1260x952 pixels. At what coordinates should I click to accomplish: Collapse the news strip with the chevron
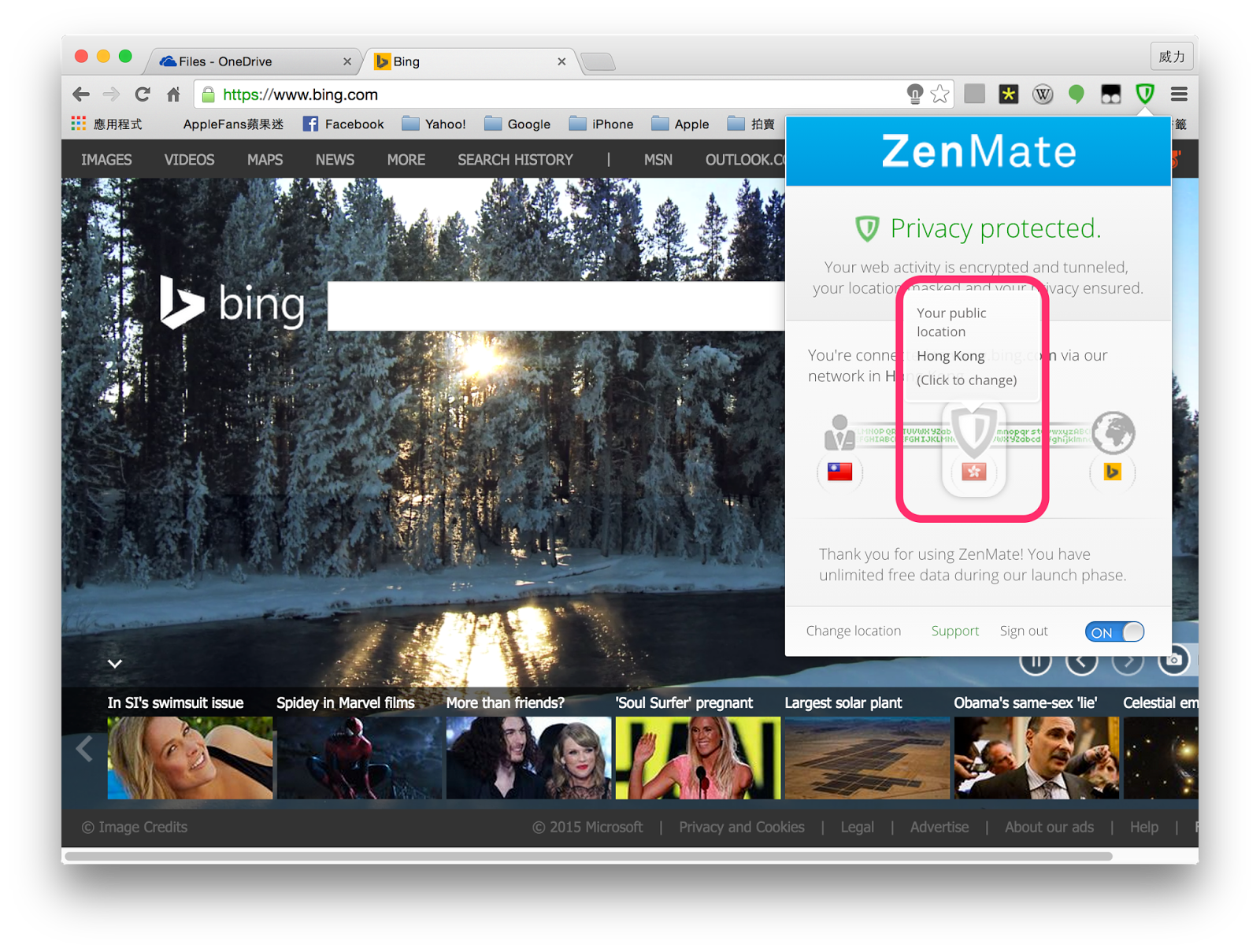click(115, 664)
